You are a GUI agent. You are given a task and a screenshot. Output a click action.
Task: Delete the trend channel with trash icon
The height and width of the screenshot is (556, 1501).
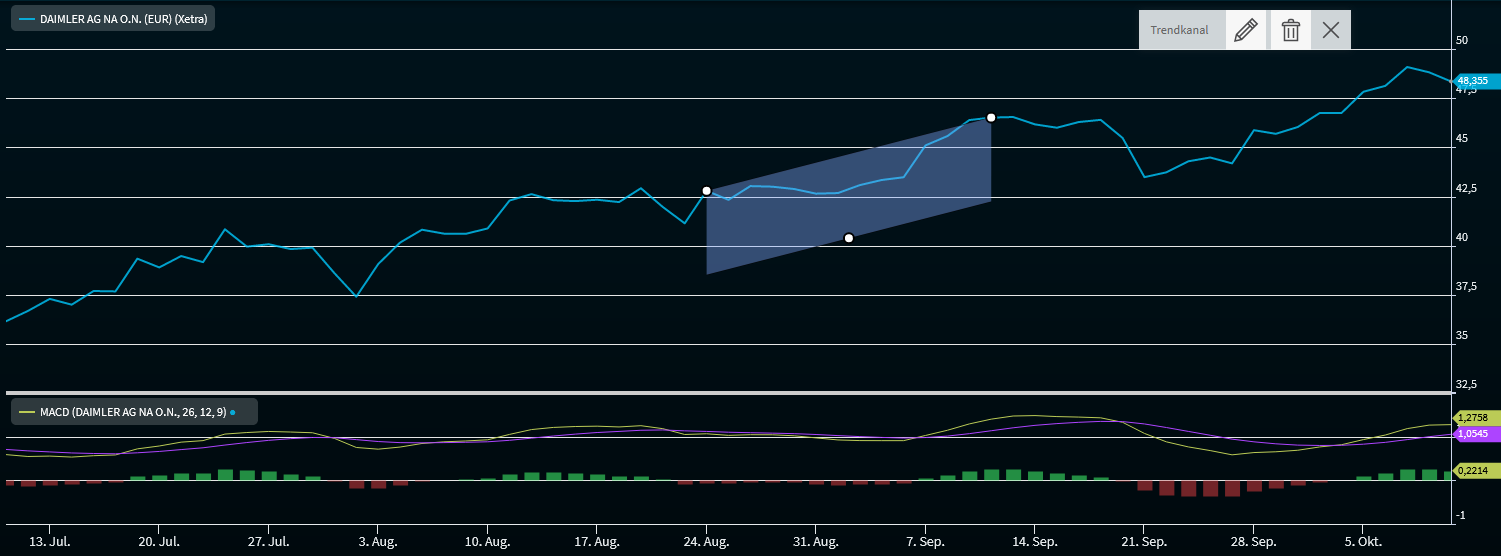tap(1291, 30)
